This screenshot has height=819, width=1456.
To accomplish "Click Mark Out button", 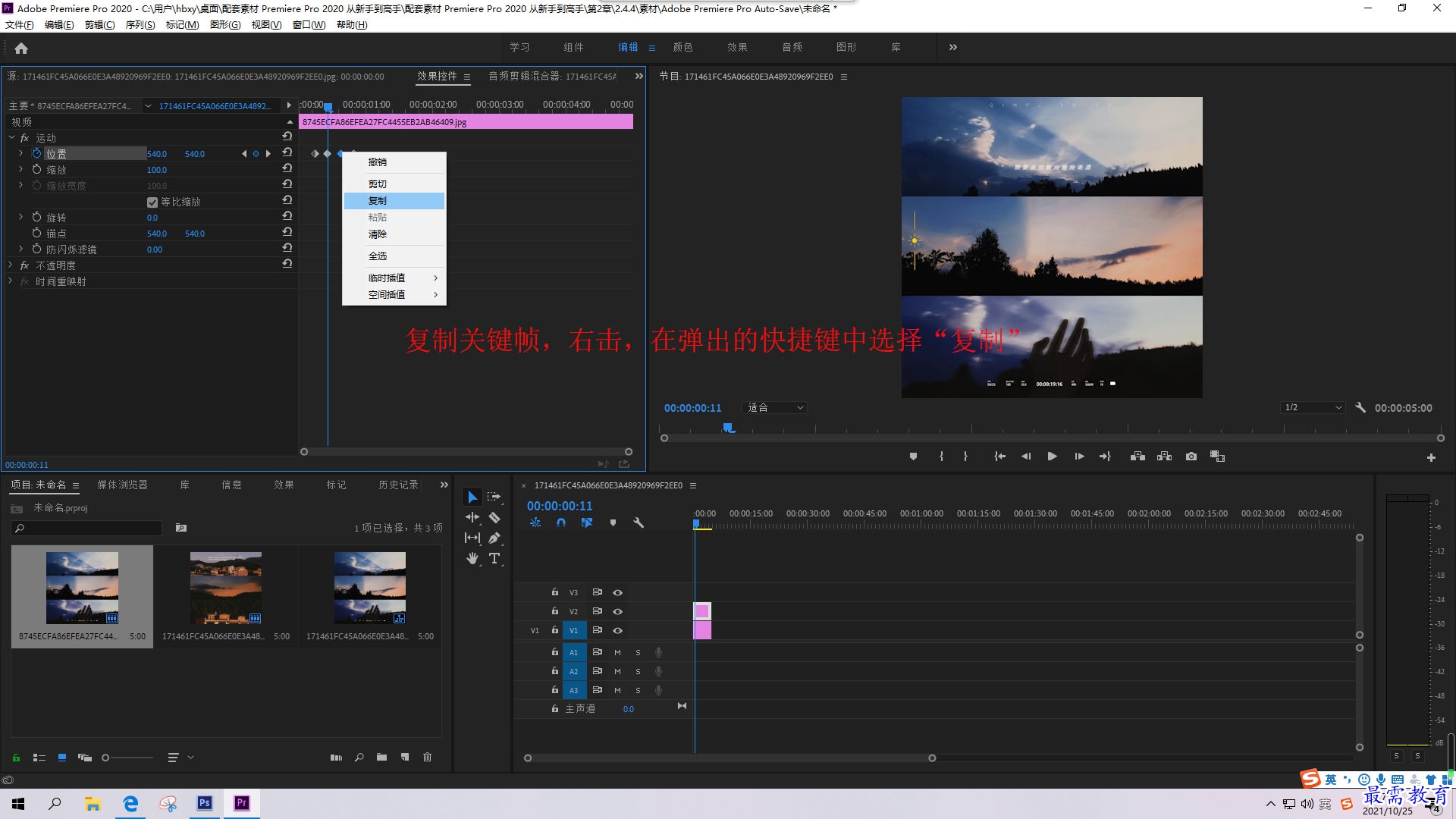I will click(x=965, y=457).
